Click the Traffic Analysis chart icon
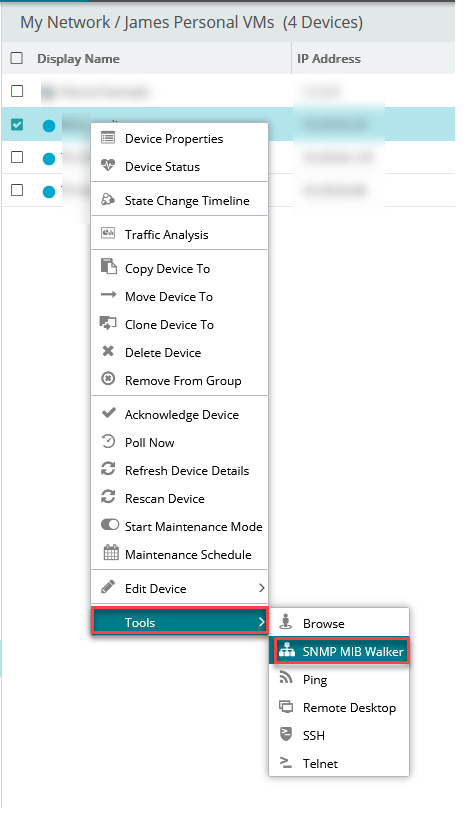The height and width of the screenshot is (818, 465). tap(108, 234)
